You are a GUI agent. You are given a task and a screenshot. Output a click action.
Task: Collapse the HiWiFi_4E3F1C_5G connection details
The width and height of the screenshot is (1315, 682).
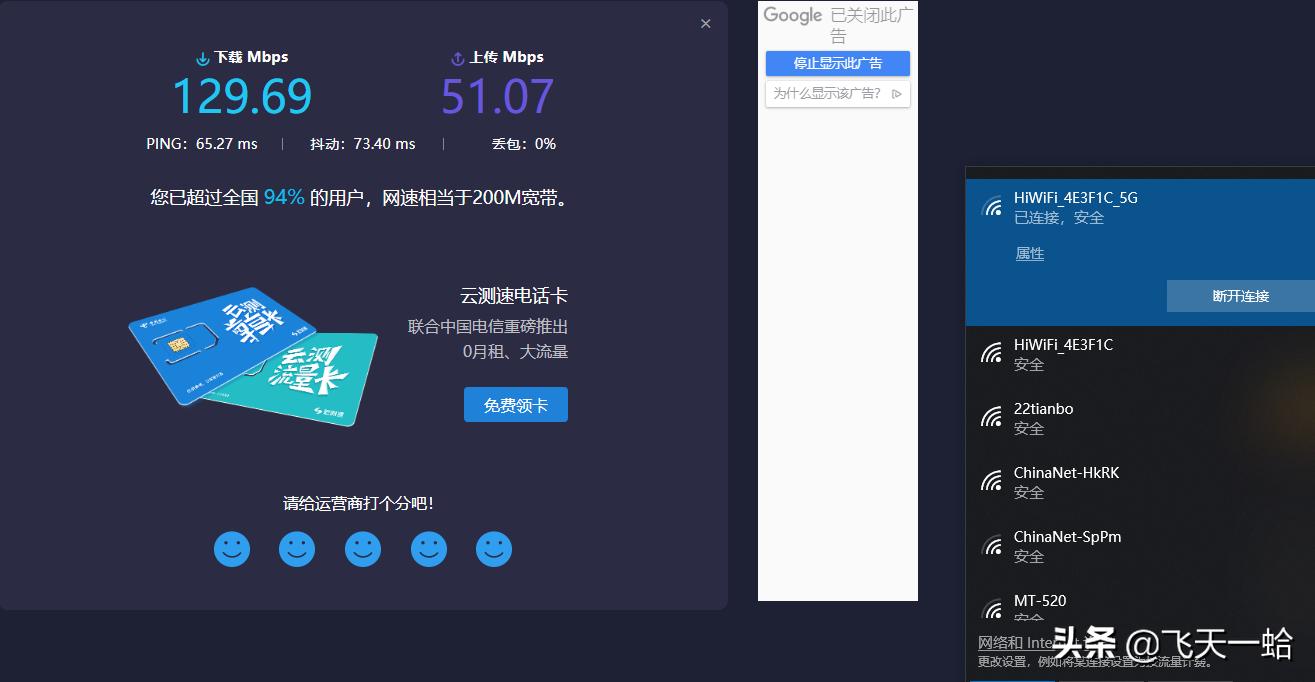point(1100,205)
